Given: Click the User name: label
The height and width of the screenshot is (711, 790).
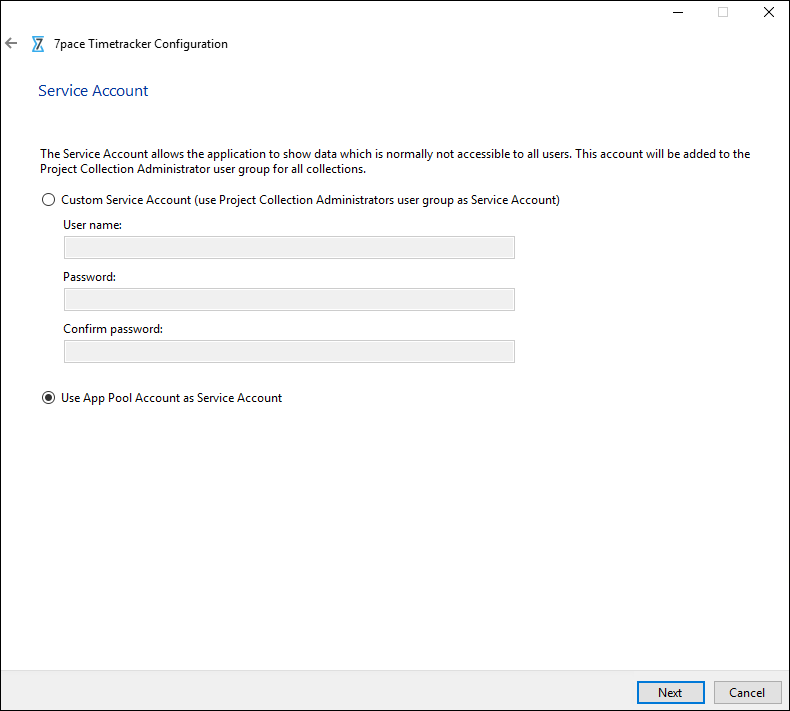Looking at the screenshot, I should pos(92,225).
